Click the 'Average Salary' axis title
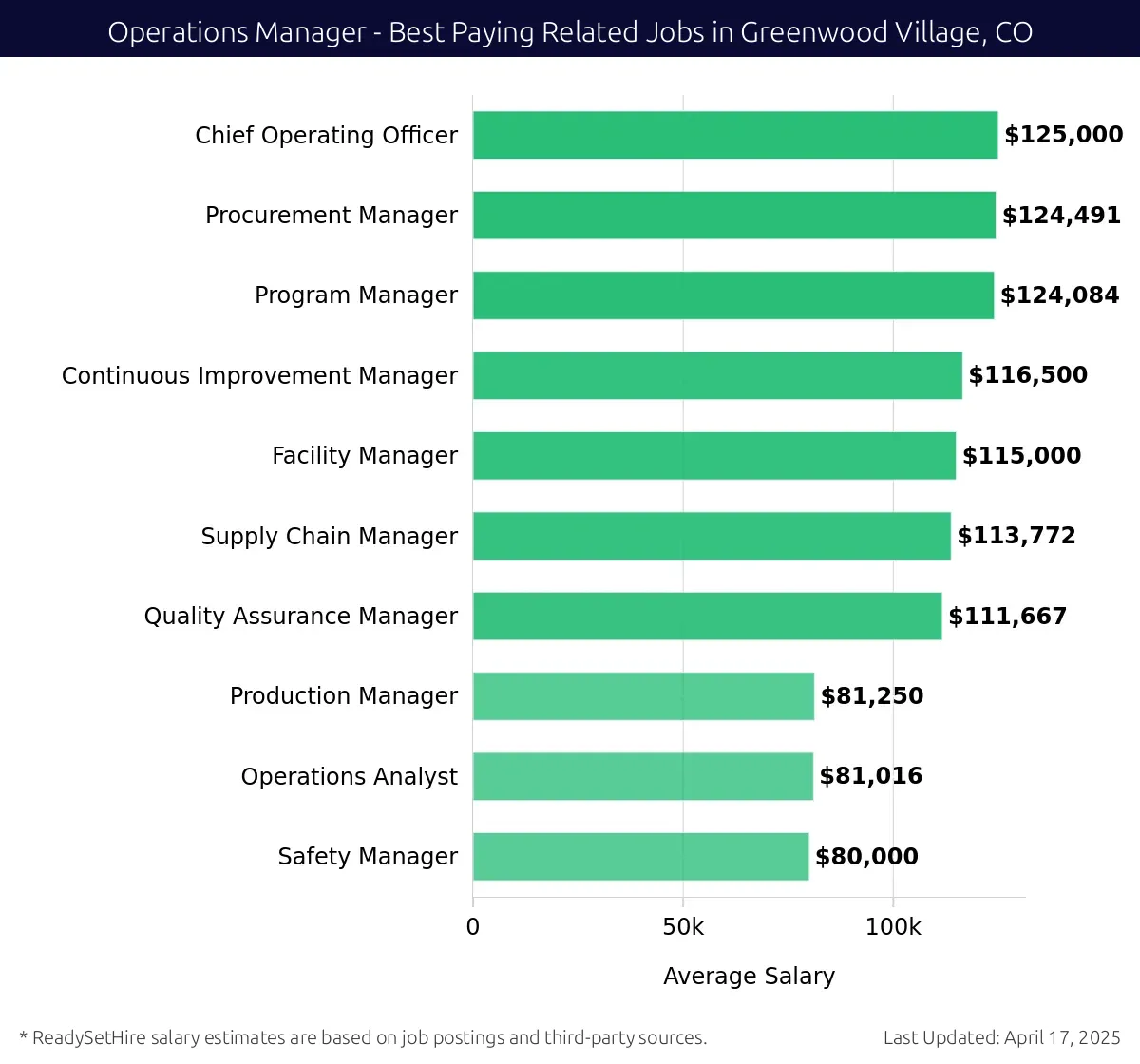This screenshot has width=1140, height=1064. pyautogui.click(x=749, y=977)
